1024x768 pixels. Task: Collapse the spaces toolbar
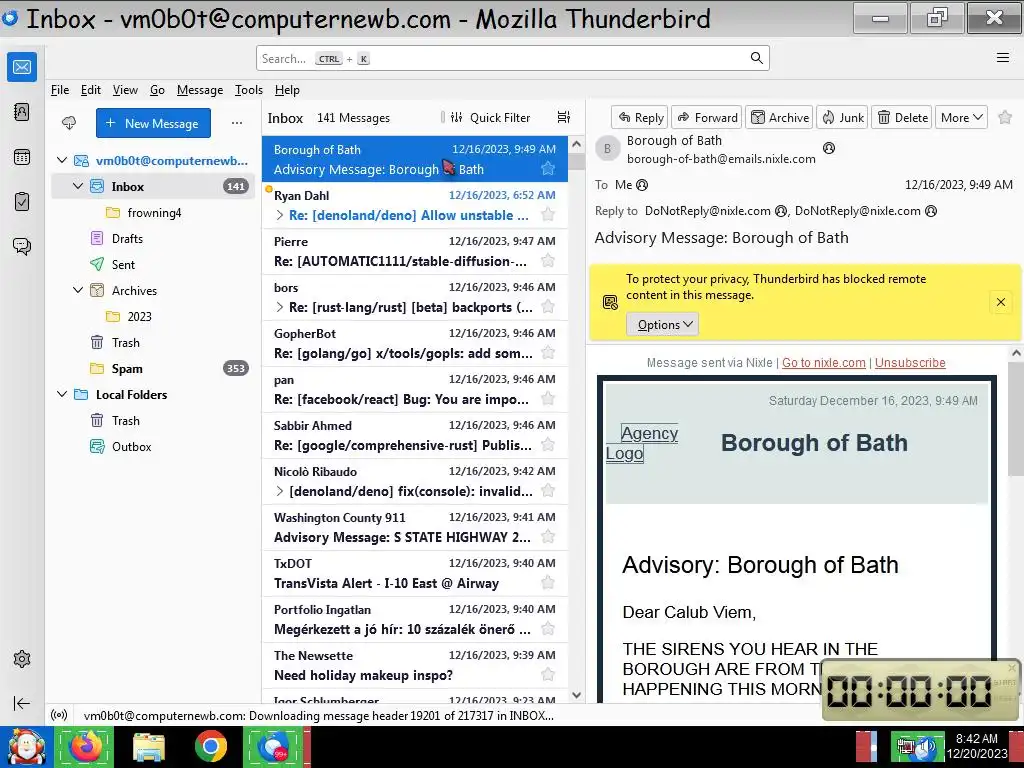[x=22, y=703]
